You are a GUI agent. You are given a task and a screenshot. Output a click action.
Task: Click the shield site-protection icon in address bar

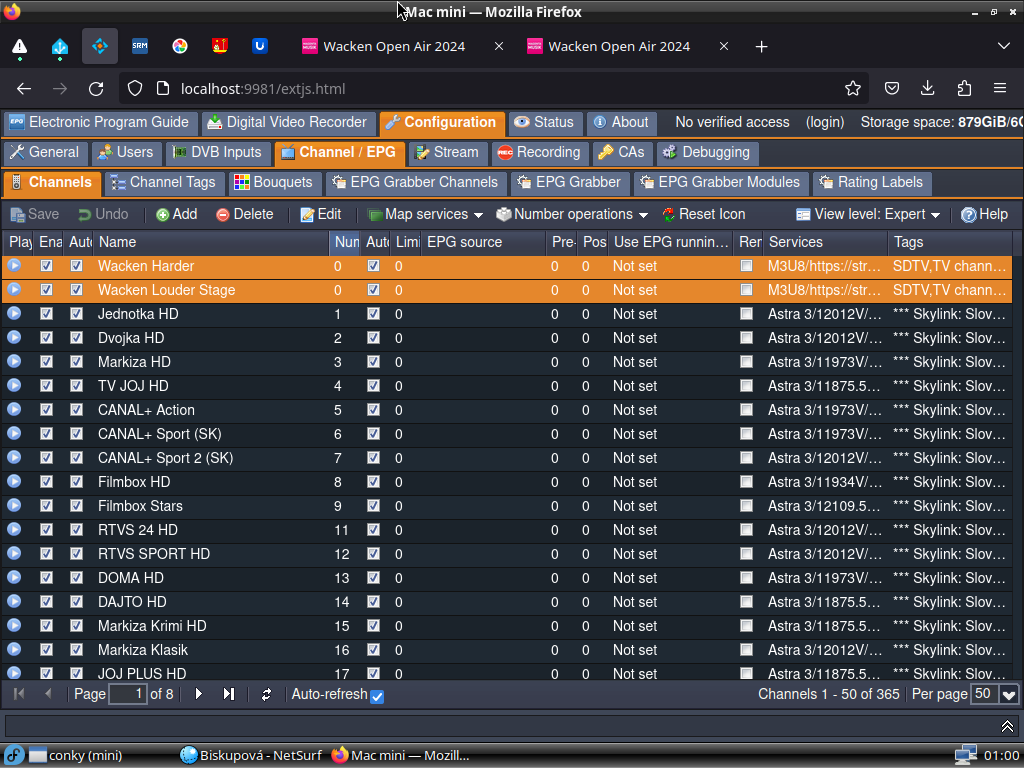click(135, 89)
